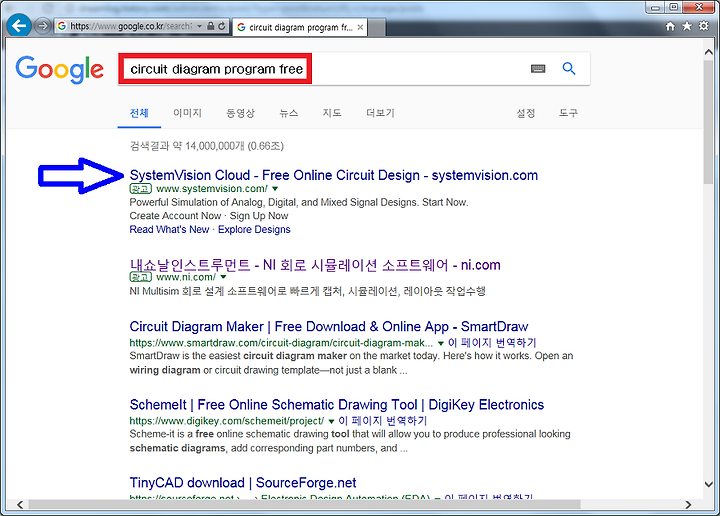Image resolution: width=720 pixels, height=516 pixels.
Task: Select the 전체 results tab
Action: (139, 113)
